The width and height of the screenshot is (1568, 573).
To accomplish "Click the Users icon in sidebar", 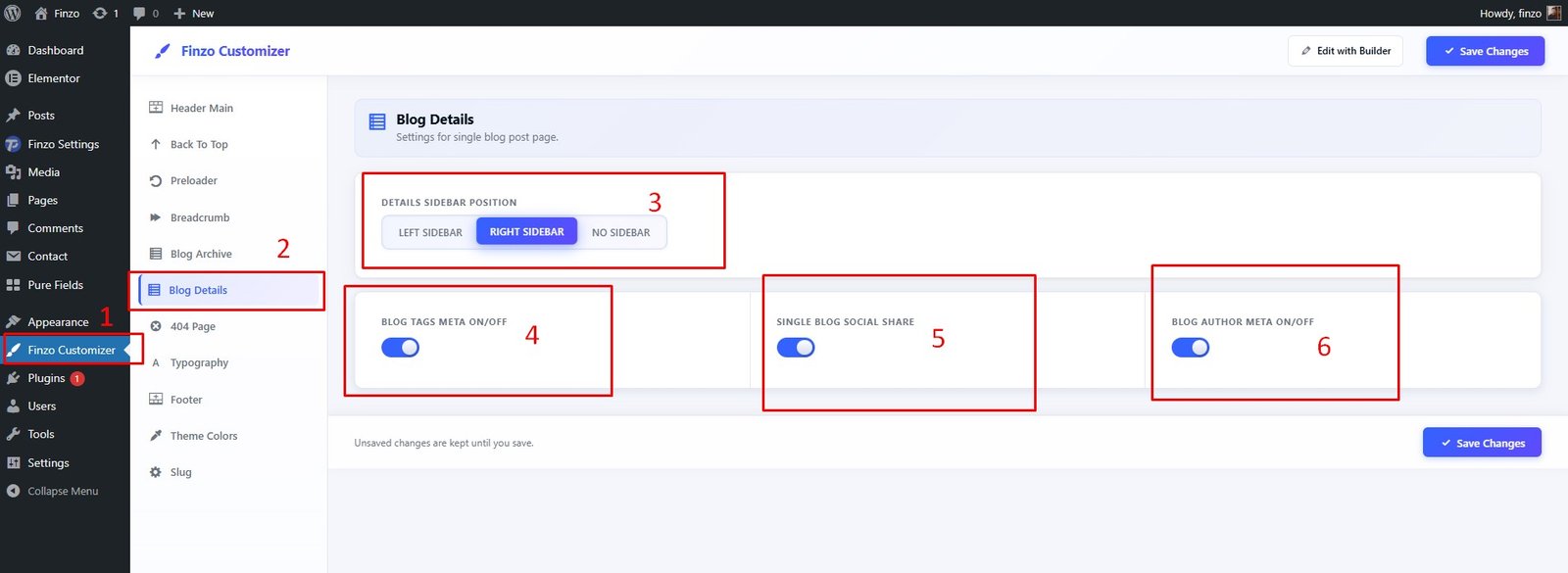I will (x=13, y=406).
